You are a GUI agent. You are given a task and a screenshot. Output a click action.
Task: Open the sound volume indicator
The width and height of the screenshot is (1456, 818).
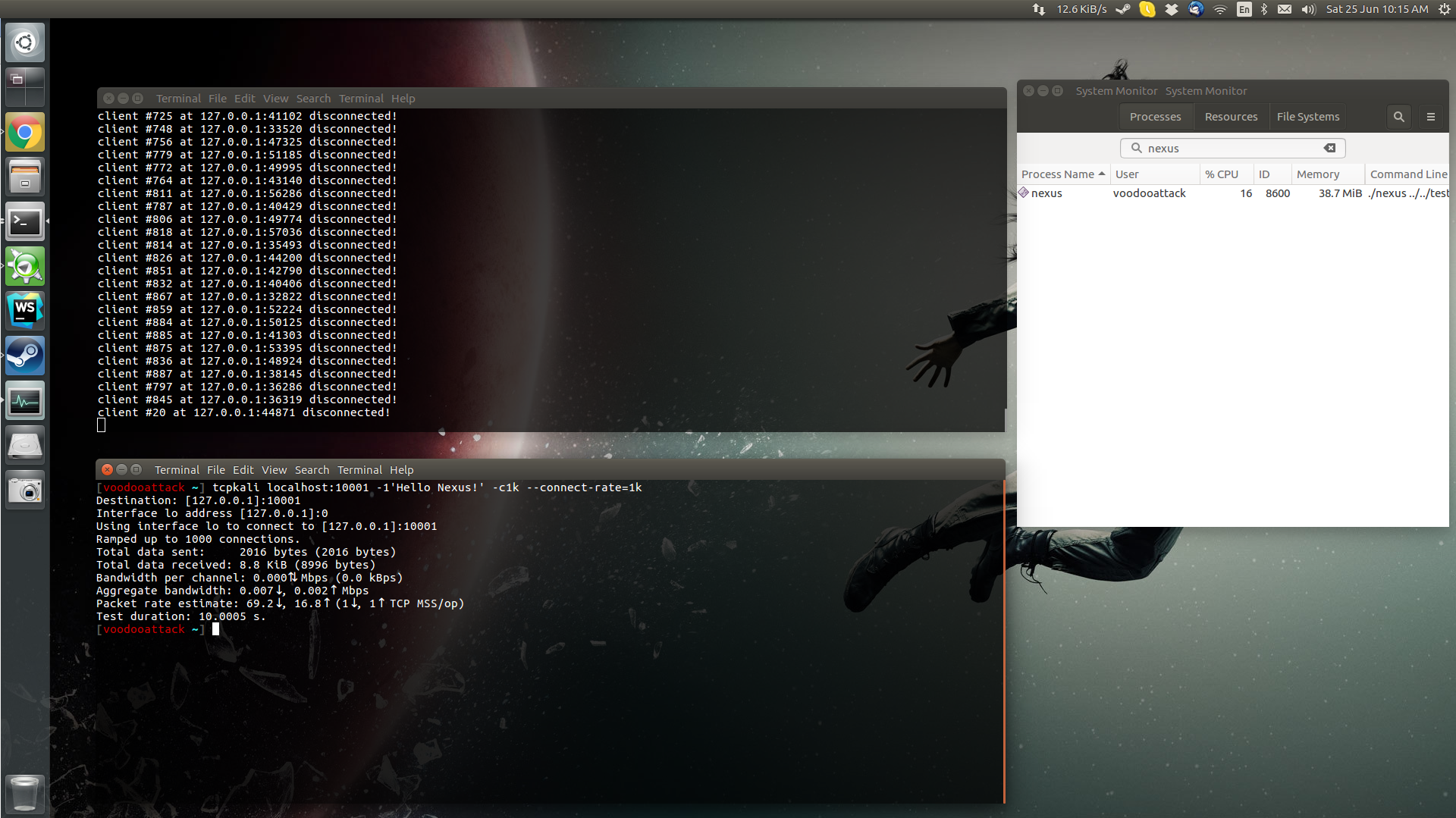[x=1308, y=9]
